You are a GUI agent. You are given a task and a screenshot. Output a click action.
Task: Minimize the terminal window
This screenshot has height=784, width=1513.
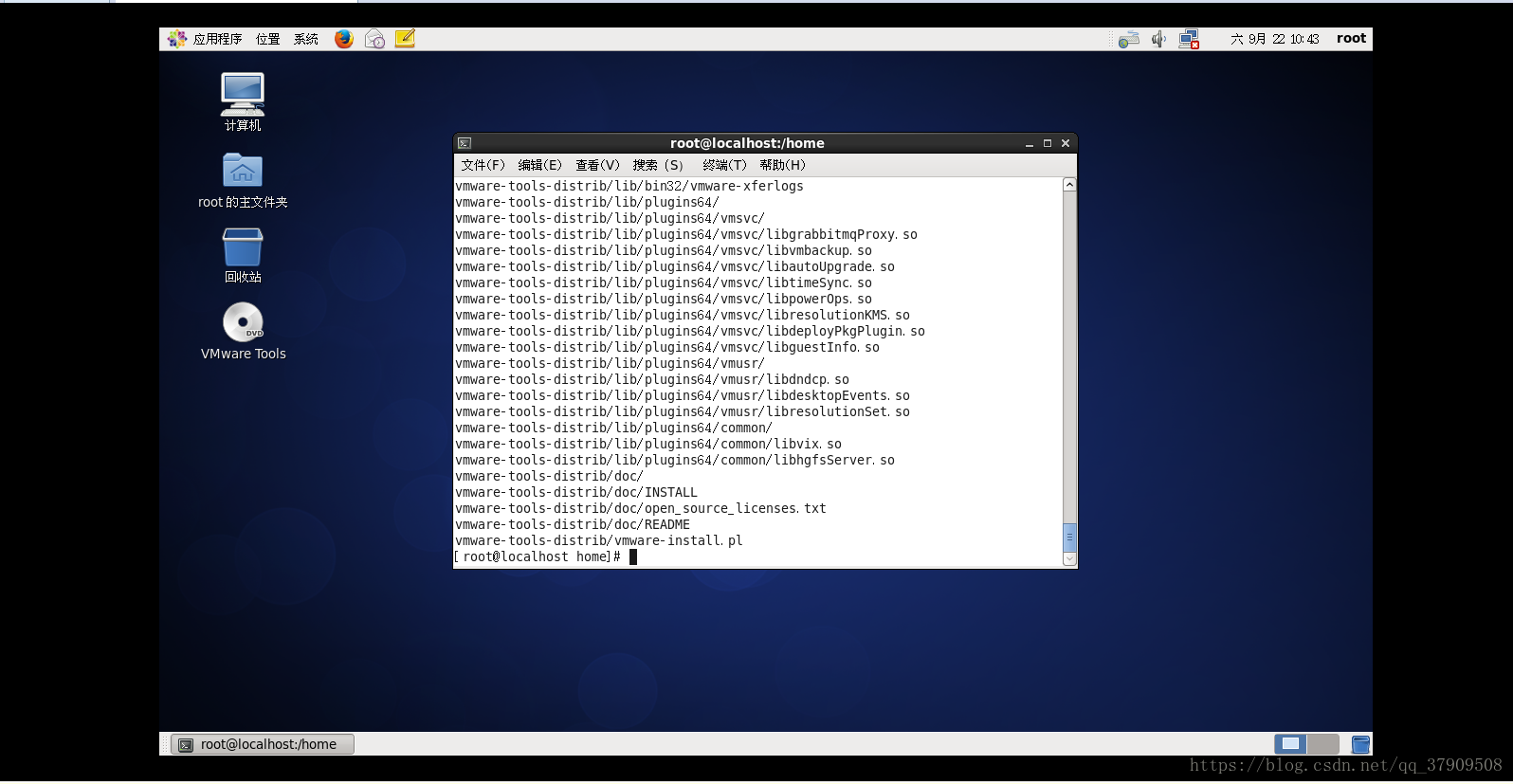coord(1029,143)
